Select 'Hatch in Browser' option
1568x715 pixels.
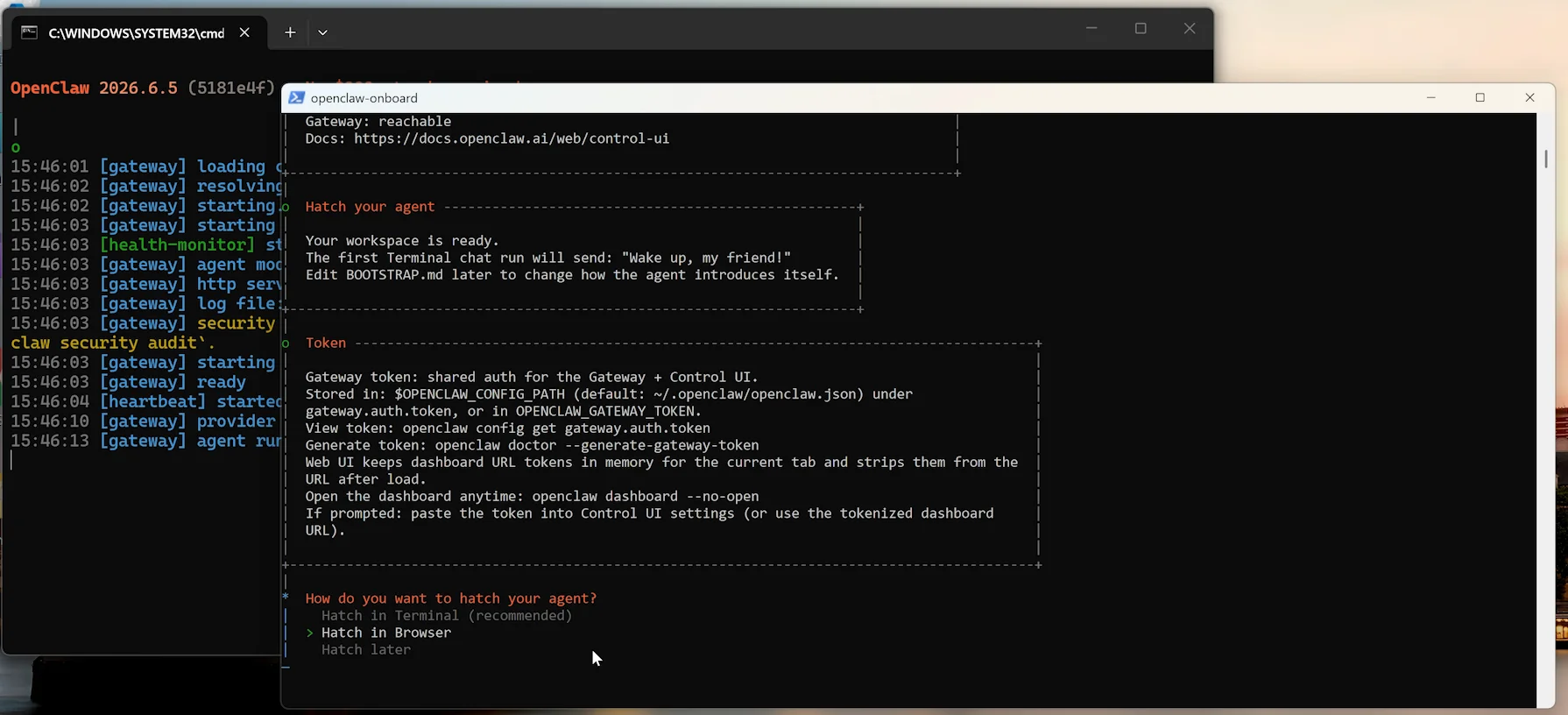[386, 633]
